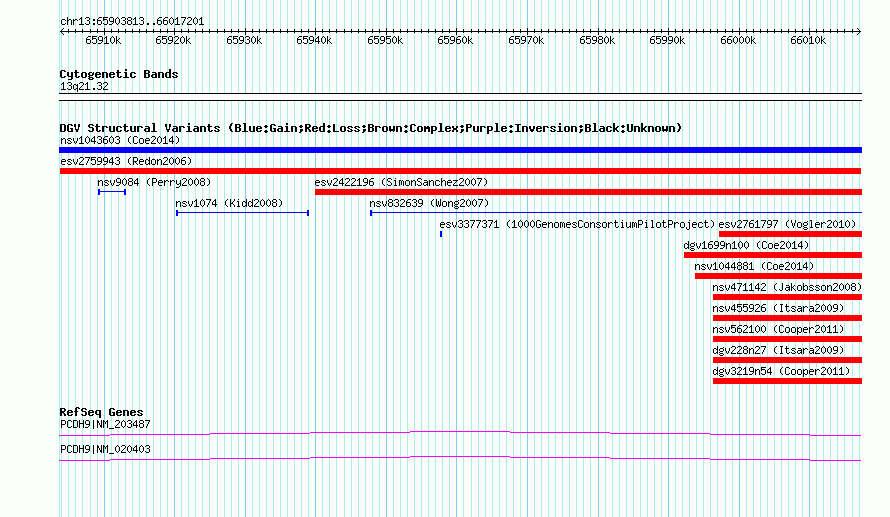Click the 66010k ruler tick label

pos(808,41)
